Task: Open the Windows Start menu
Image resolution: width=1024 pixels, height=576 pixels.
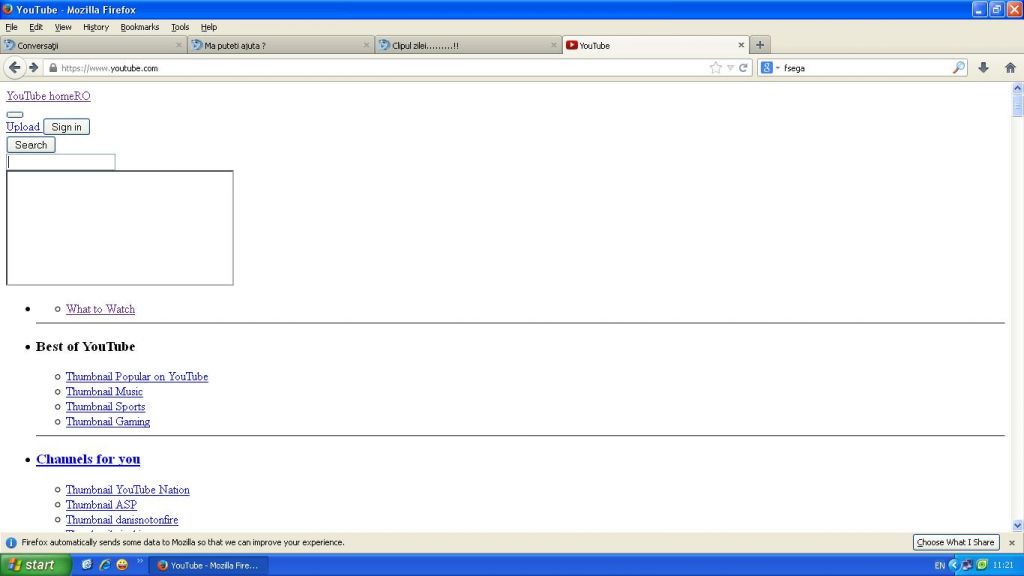Action: pos(35,565)
